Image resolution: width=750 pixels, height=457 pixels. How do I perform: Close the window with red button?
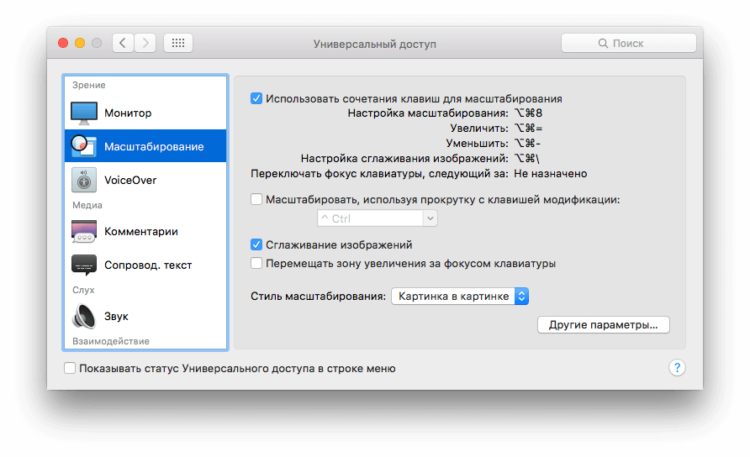63,43
